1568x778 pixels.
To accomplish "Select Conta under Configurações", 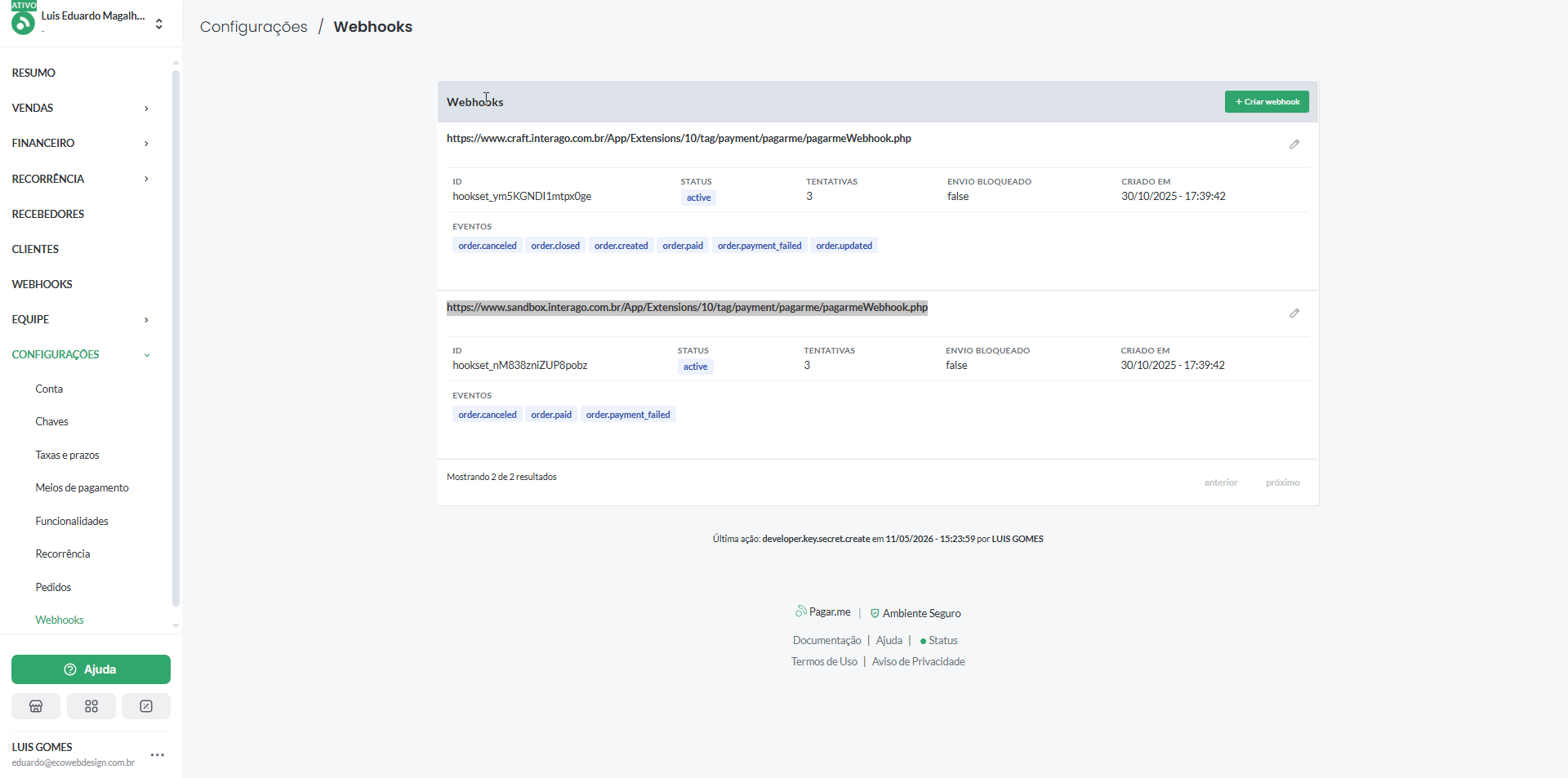I will coord(49,389).
